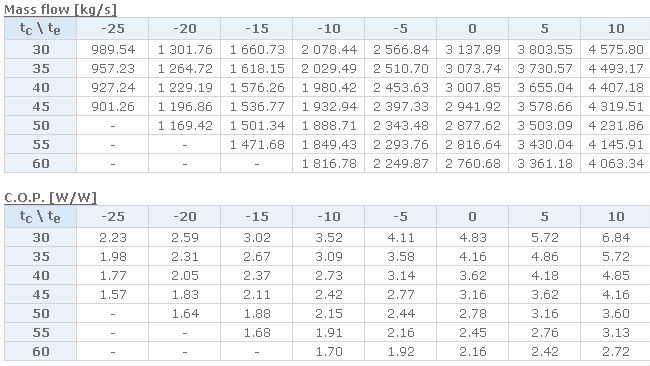Click the C.O.P. cell showing 2.23
650x366 pixels.
tap(113, 238)
